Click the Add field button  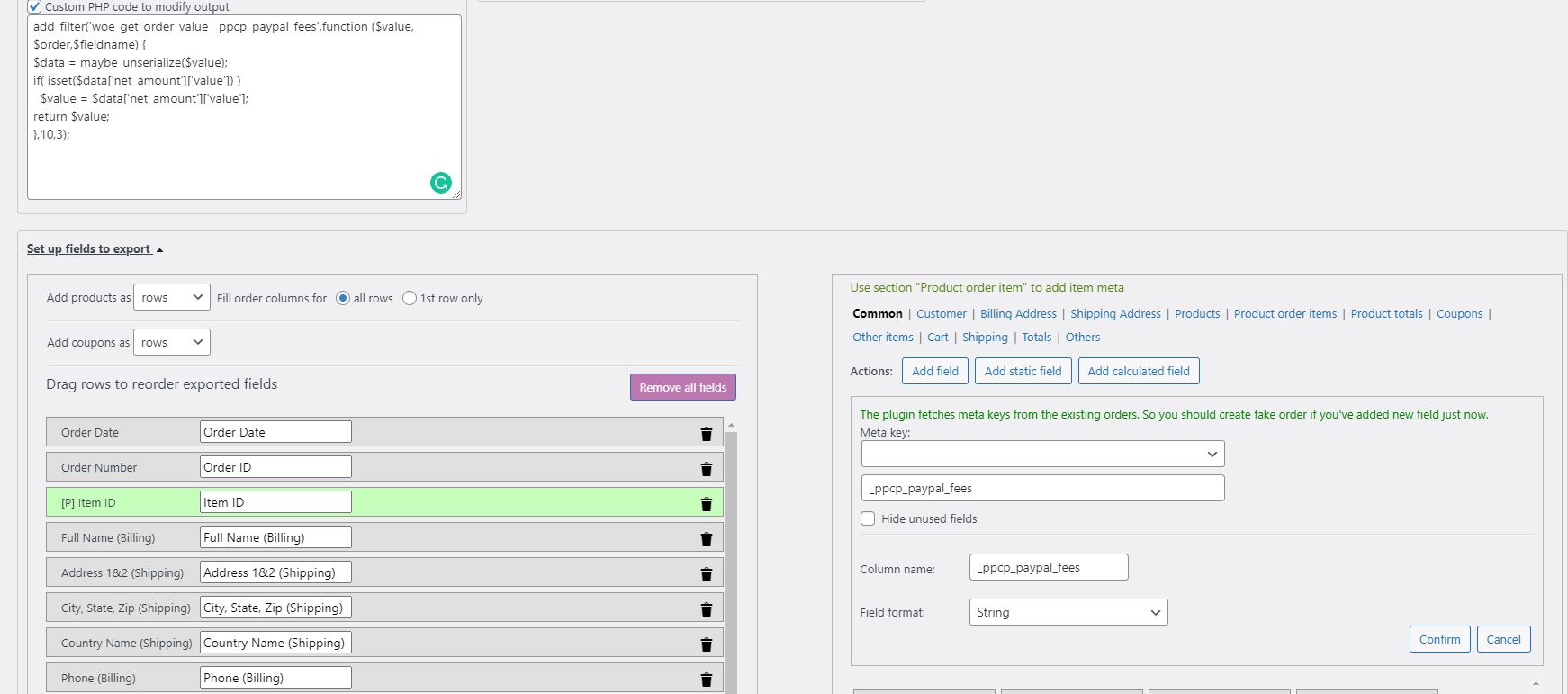935,371
